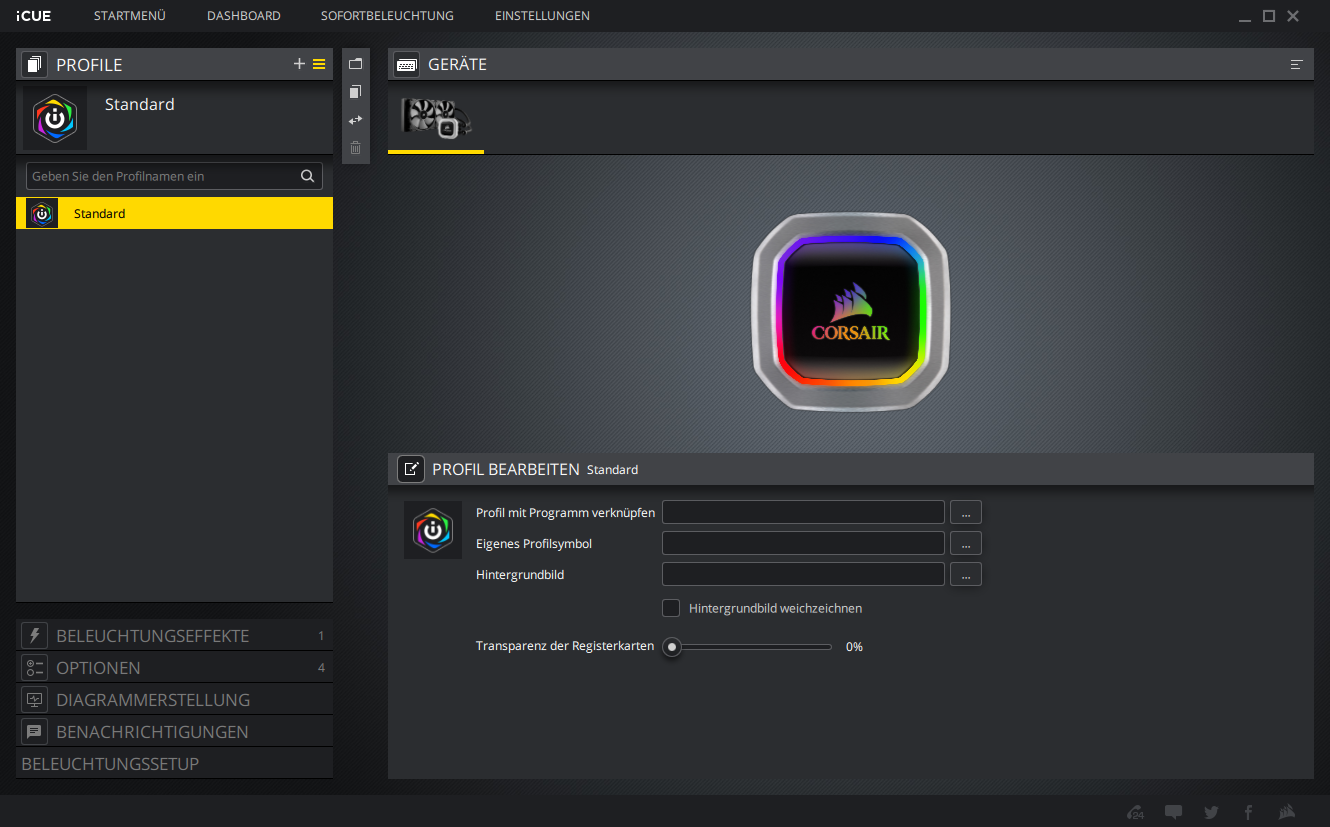Click the trash delete profile icon

tap(355, 148)
